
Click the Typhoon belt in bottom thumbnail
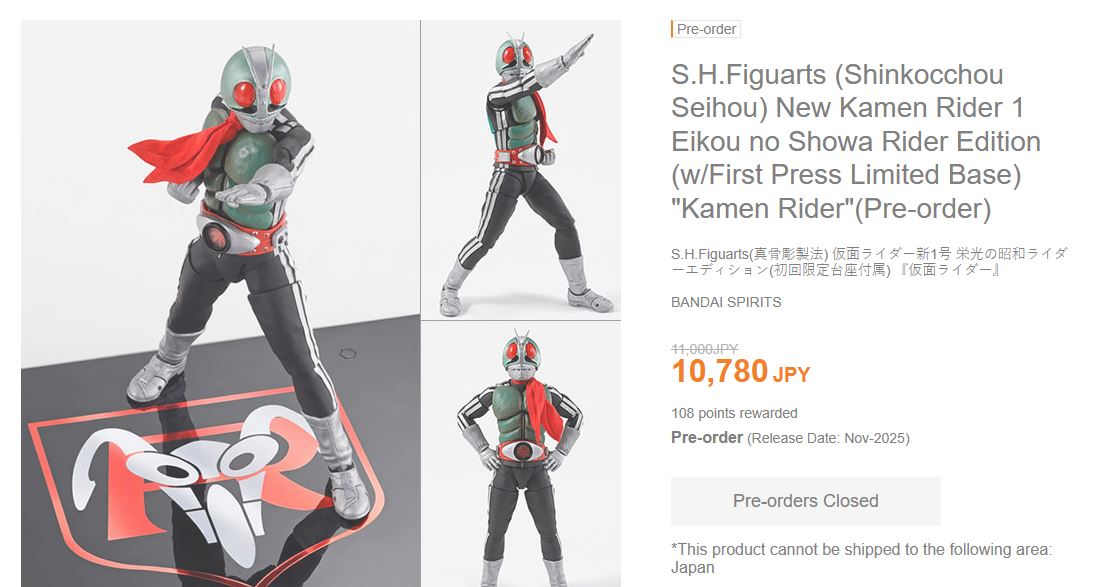point(521,452)
